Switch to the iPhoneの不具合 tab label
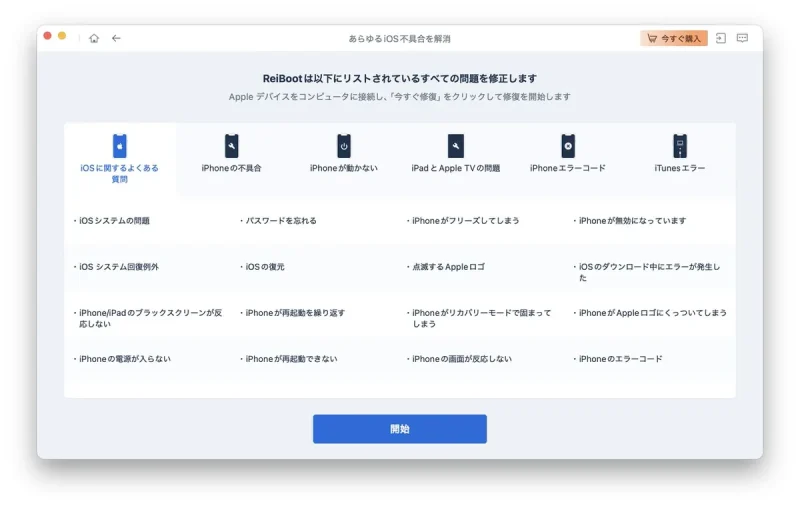The width and height of the screenshot is (800, 508). tap(231, 168)
